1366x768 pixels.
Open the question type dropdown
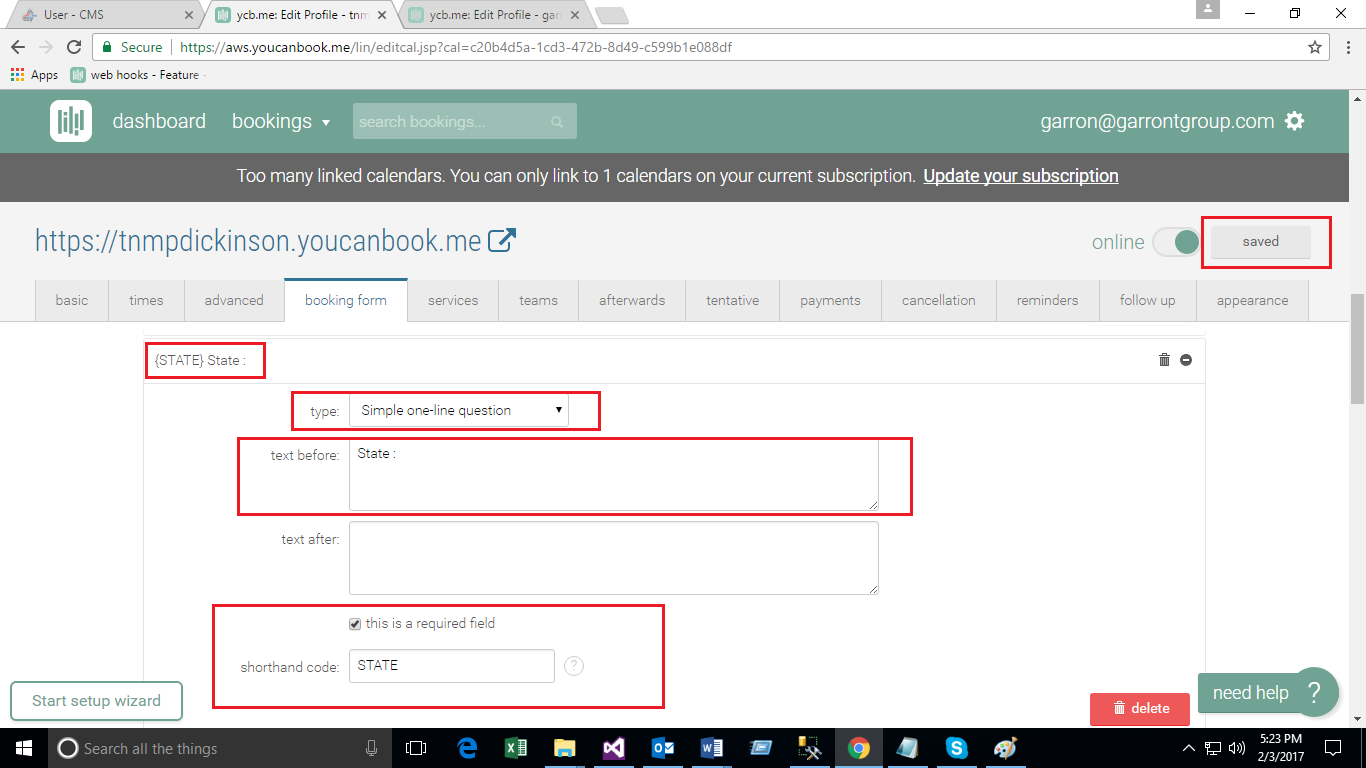click(x=459, y=410)
